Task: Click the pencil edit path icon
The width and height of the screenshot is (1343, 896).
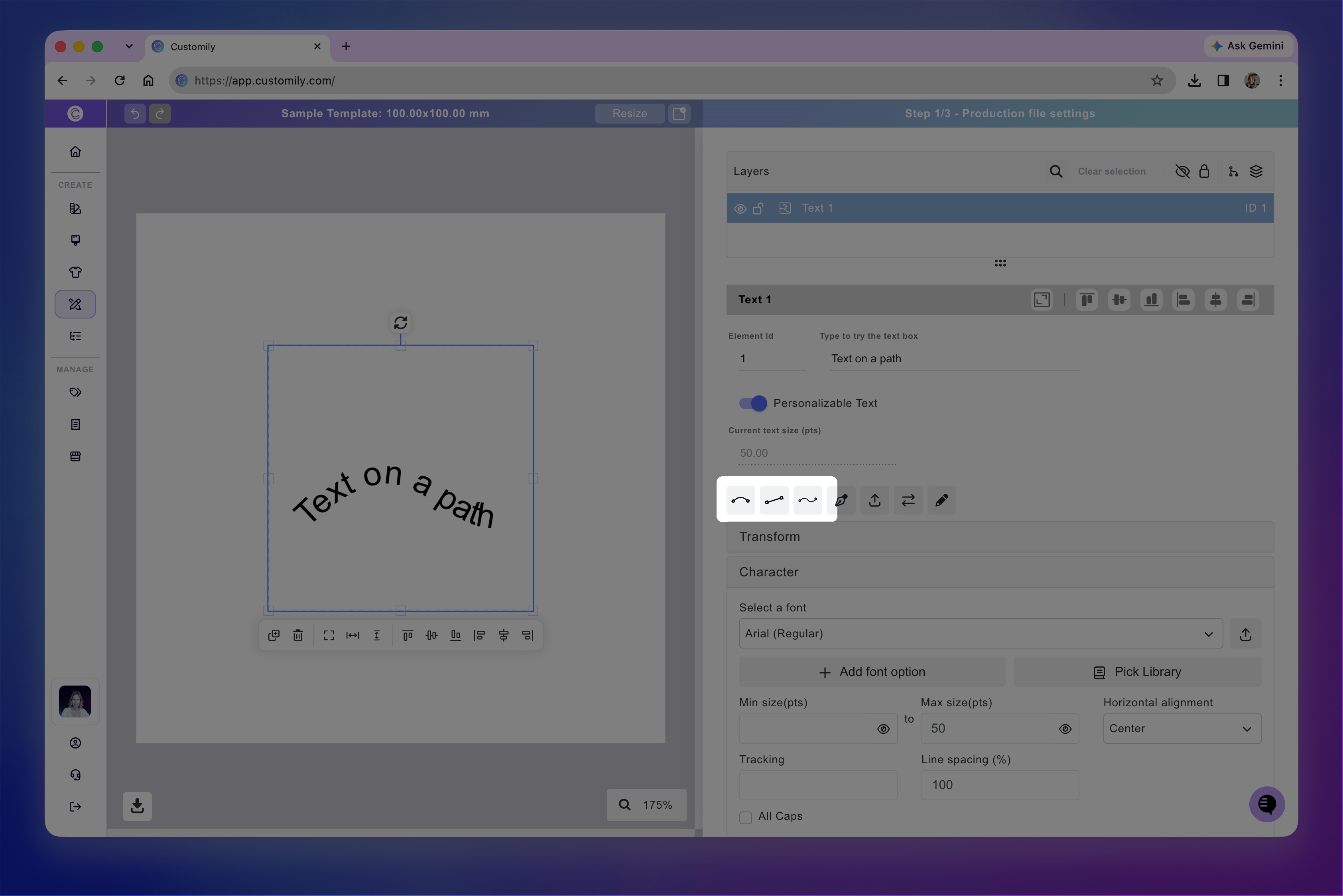Action: [x=941, y=501]
